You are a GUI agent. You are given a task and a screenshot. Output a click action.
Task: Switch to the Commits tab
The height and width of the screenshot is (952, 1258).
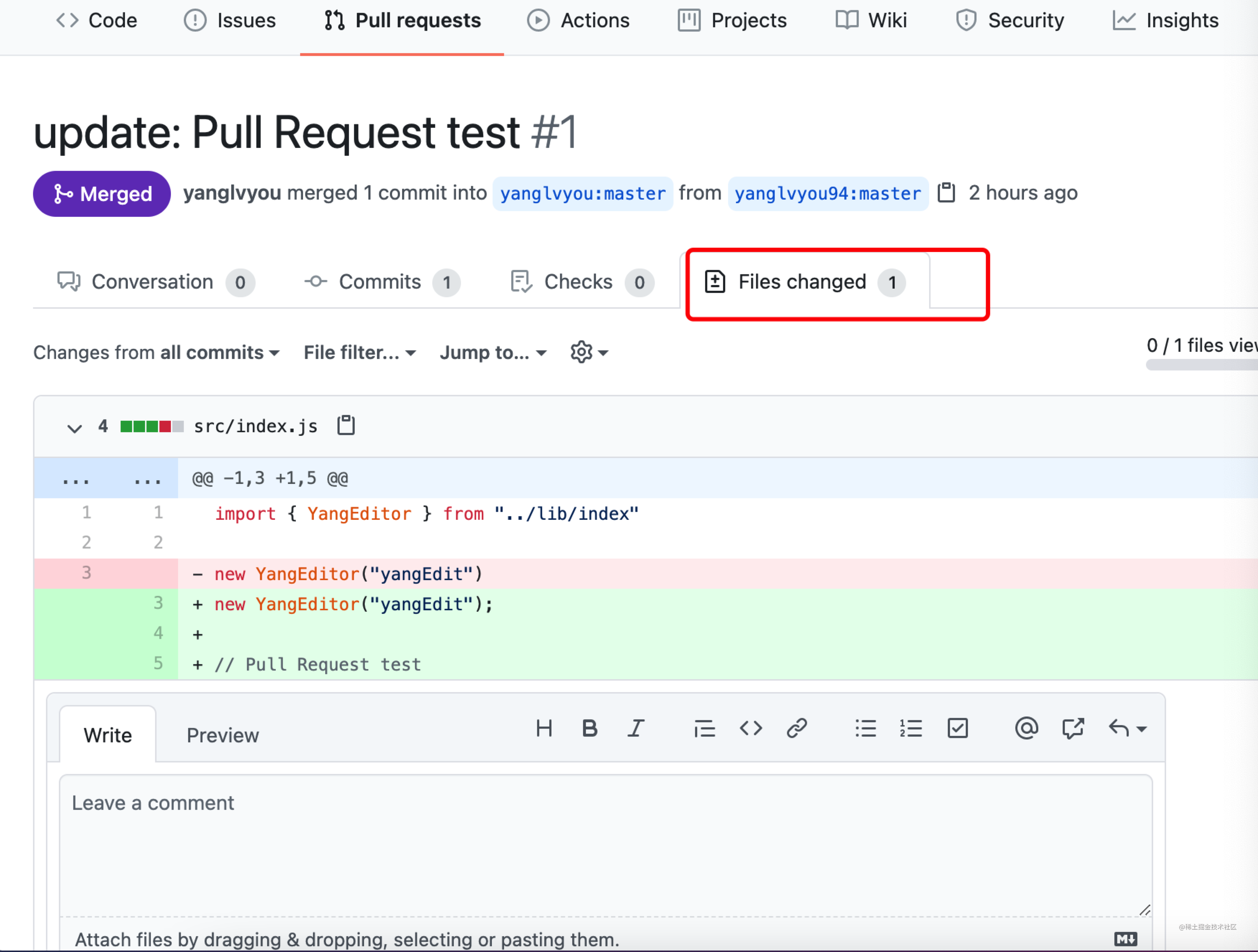[382, 282]
